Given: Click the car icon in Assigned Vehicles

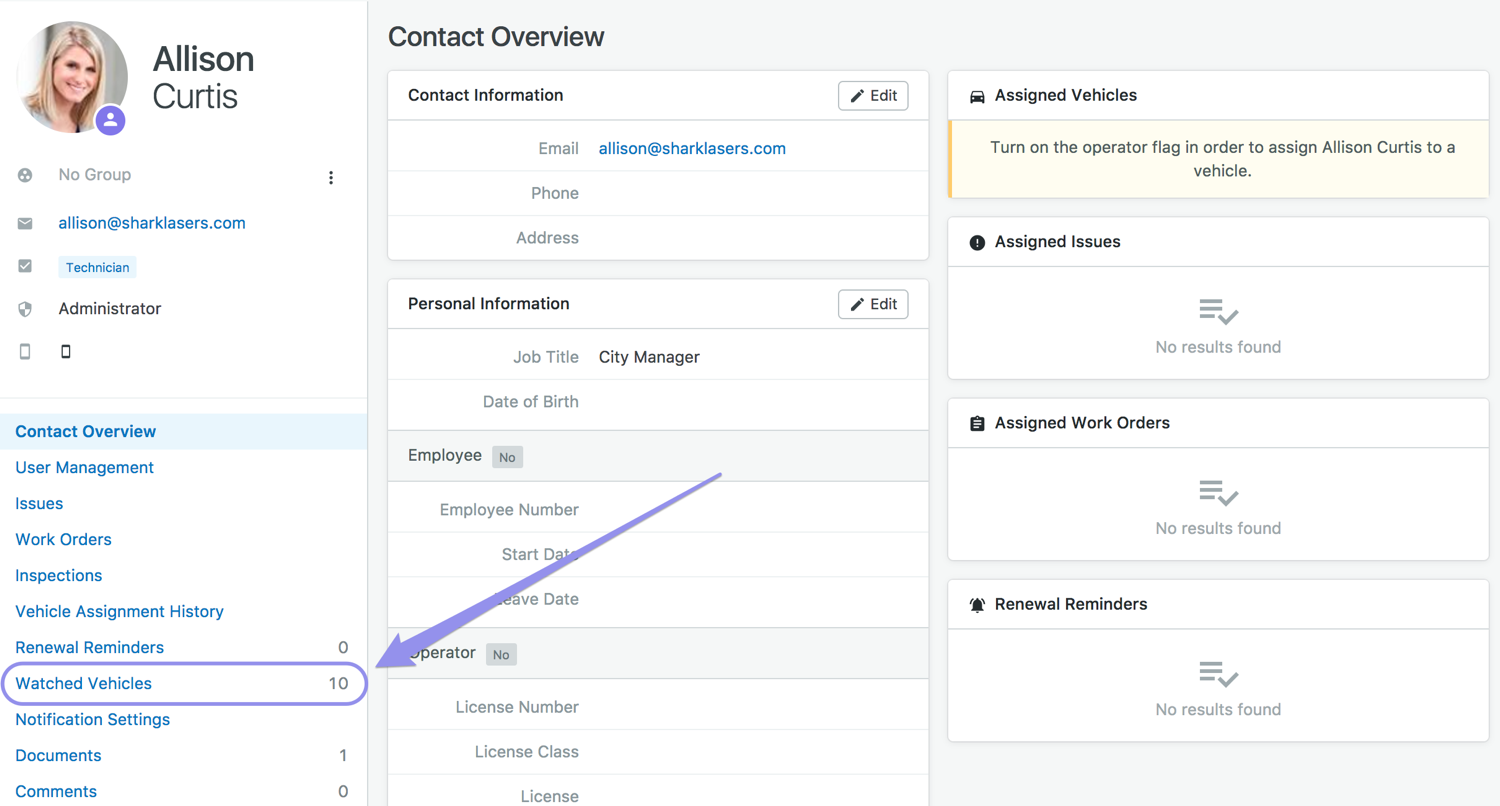Looking at the screenshot, I should click(977, 97).
